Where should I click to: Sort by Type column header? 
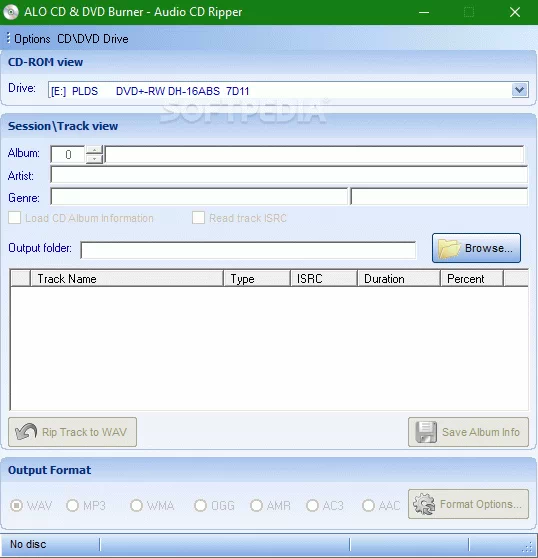257,278
